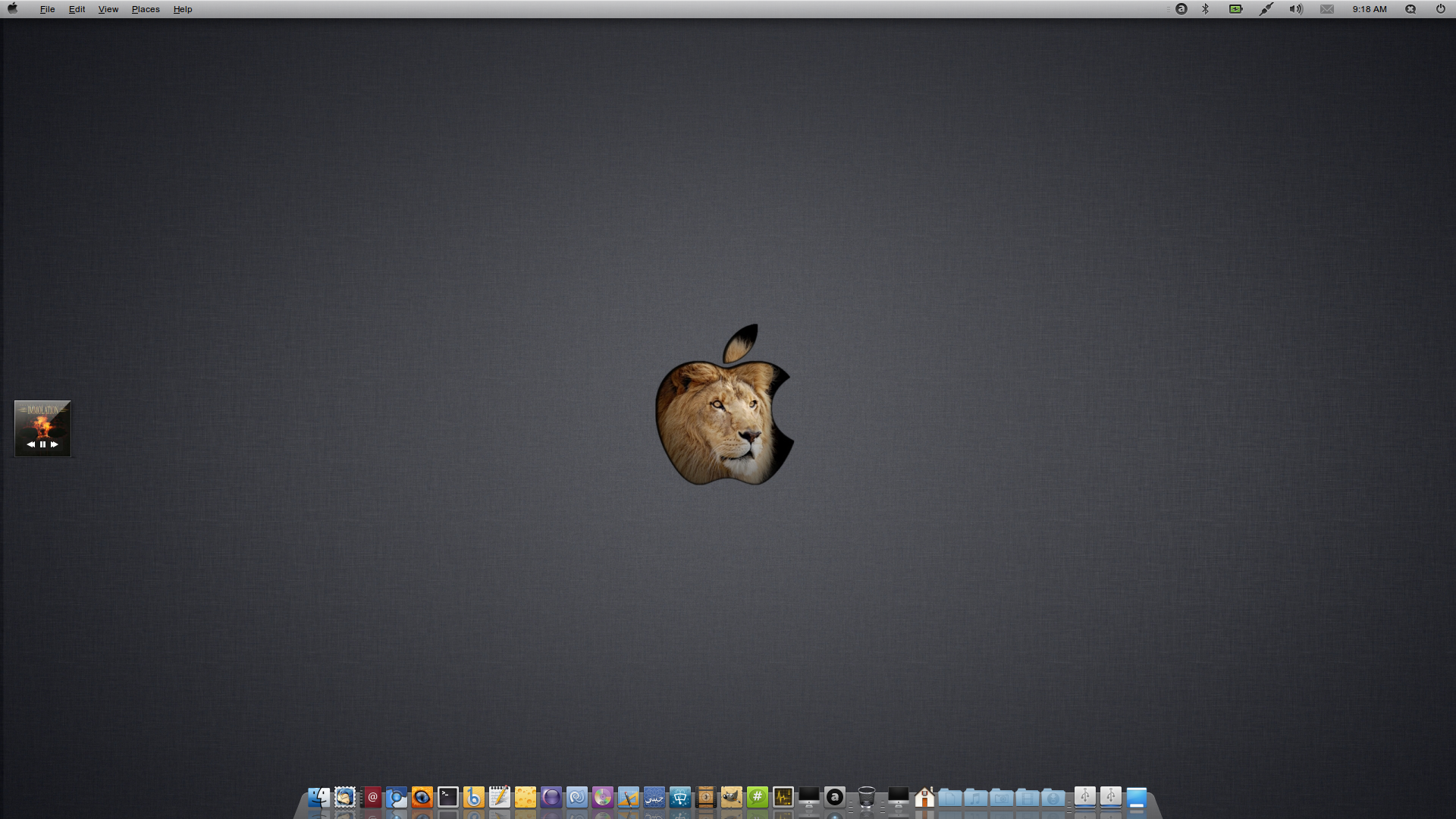
Task: Click the blue window icon at dock end
Action: [1137, 798]
